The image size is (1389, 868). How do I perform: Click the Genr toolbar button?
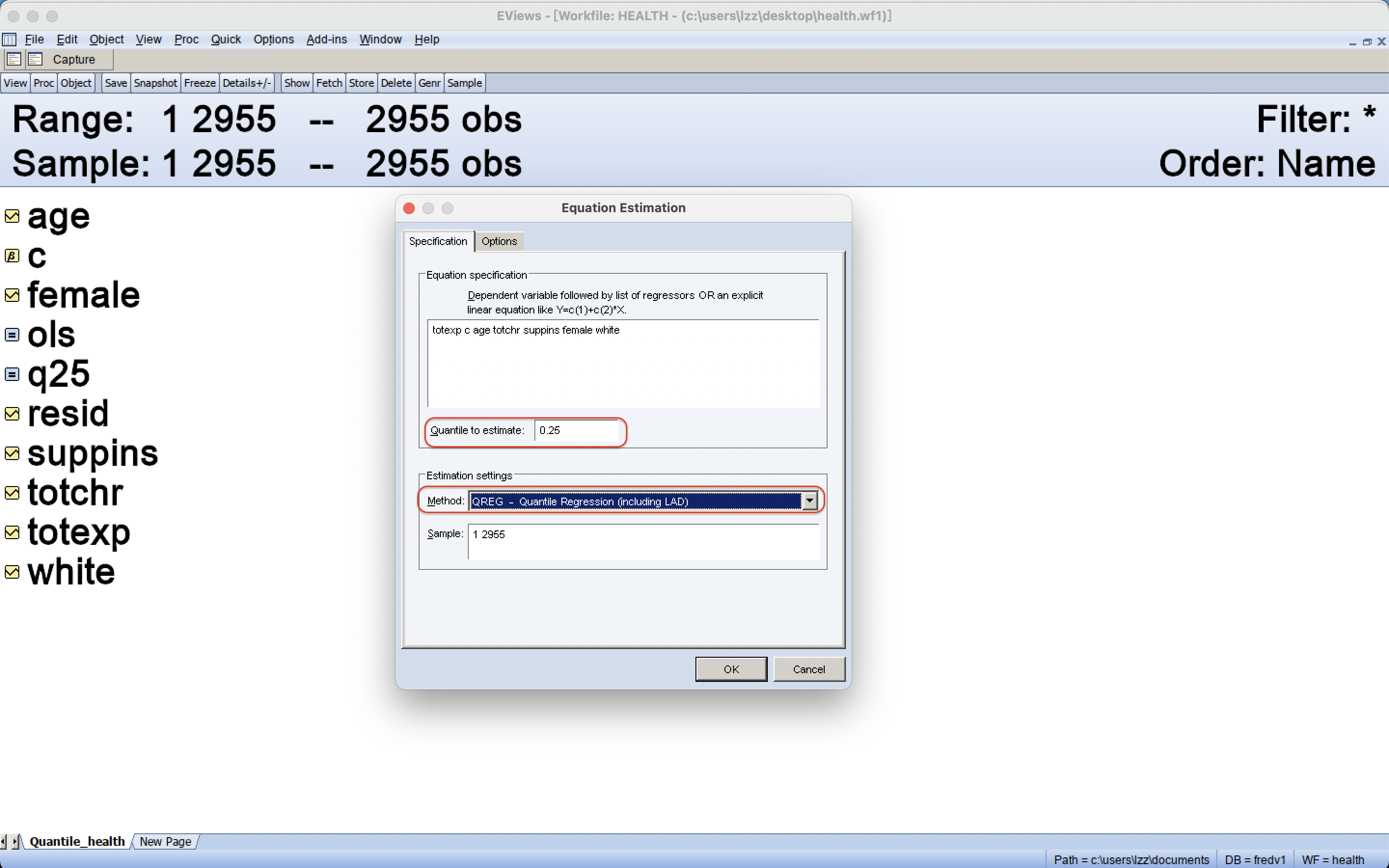pos(429,83)
